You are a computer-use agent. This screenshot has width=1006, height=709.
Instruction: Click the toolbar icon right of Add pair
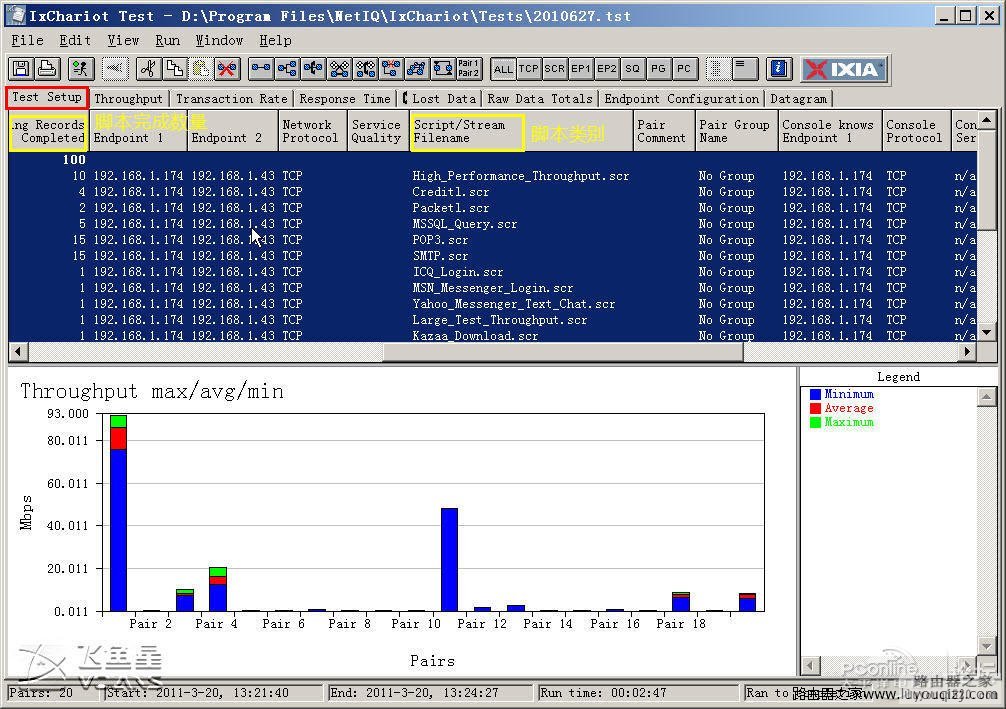click(287, 69)
